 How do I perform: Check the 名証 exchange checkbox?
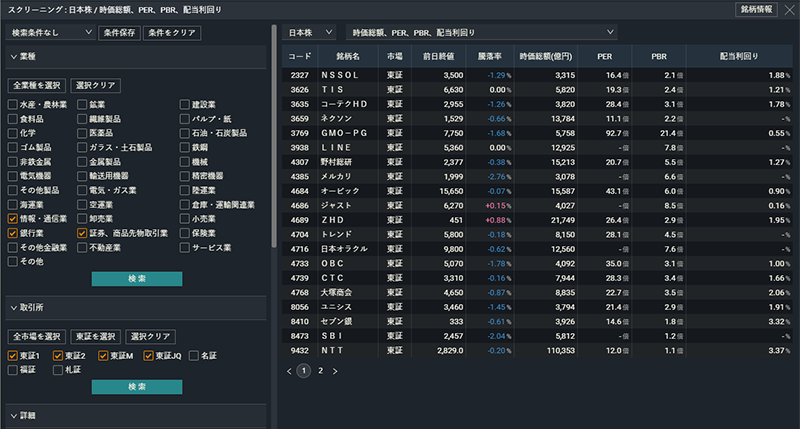(194, 356)
